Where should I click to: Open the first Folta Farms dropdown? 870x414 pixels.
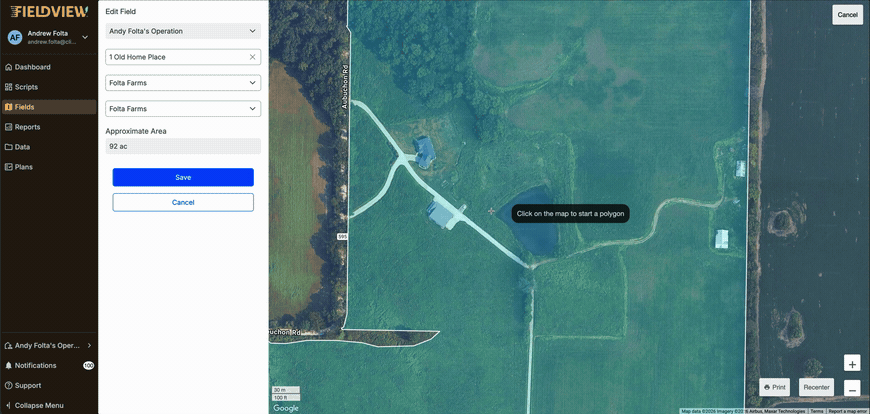183,83
